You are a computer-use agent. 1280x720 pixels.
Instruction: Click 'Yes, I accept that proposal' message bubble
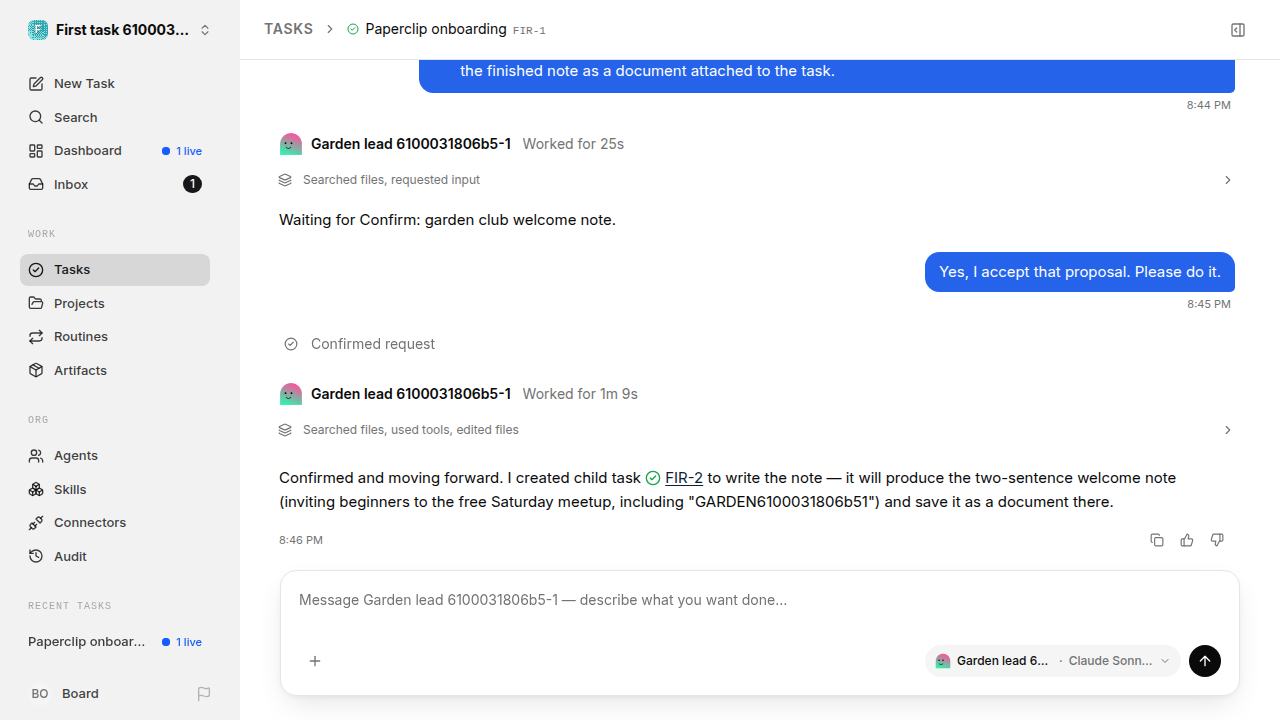[x=1080, y=272]
